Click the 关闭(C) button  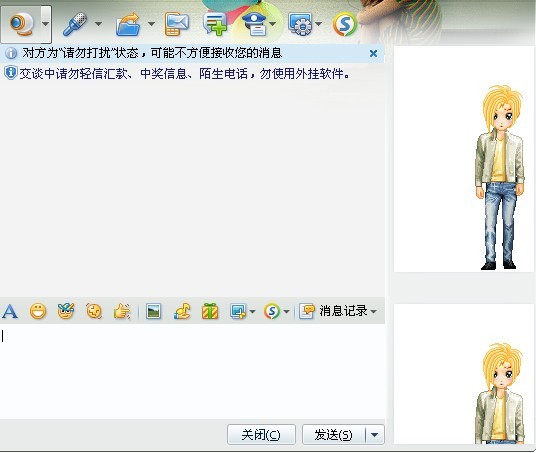coord(261,435)
